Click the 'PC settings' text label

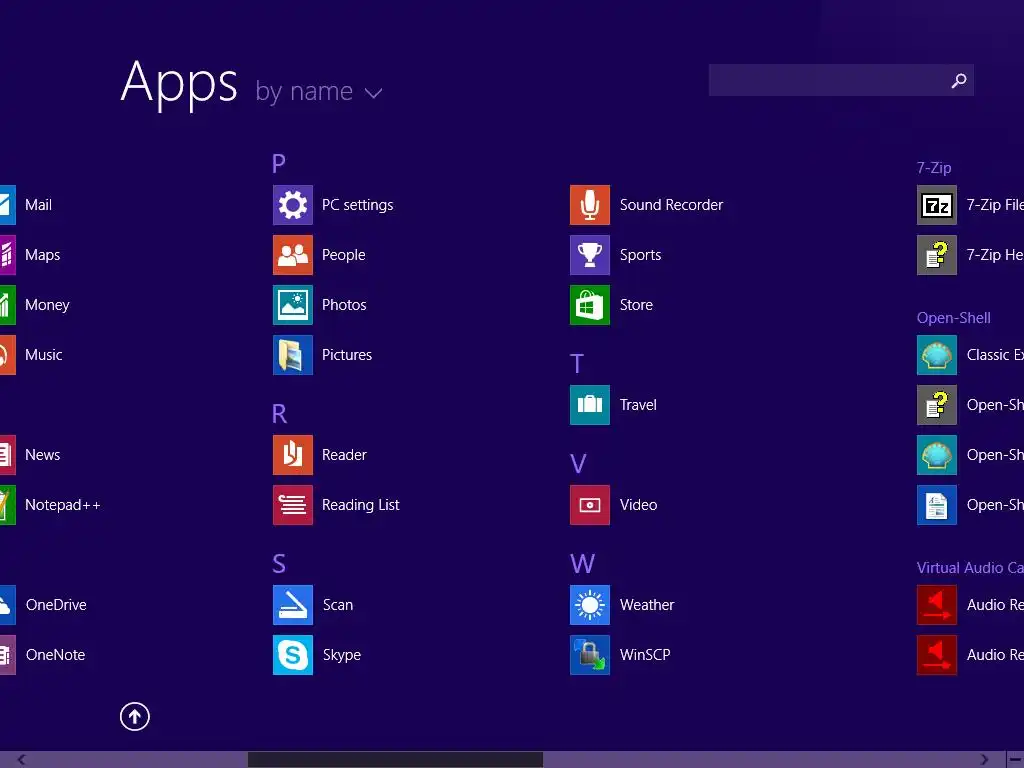(357, 205)
